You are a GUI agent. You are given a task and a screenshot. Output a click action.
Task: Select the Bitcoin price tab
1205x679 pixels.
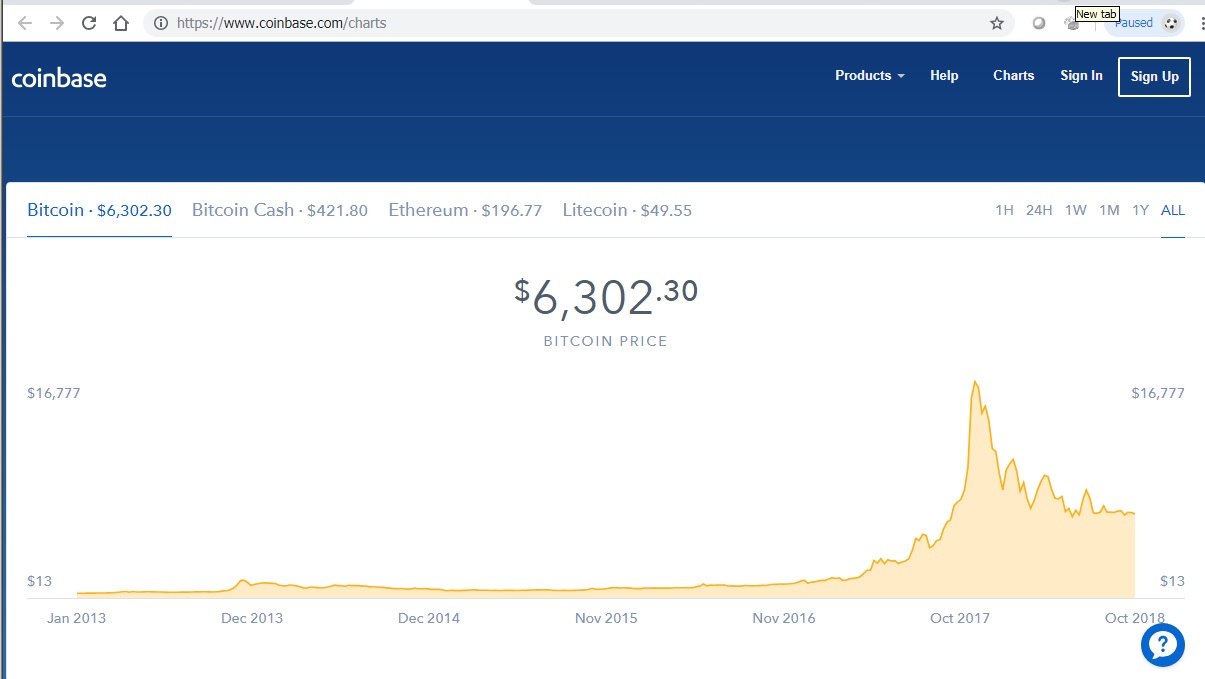click(x=99, y=210)
